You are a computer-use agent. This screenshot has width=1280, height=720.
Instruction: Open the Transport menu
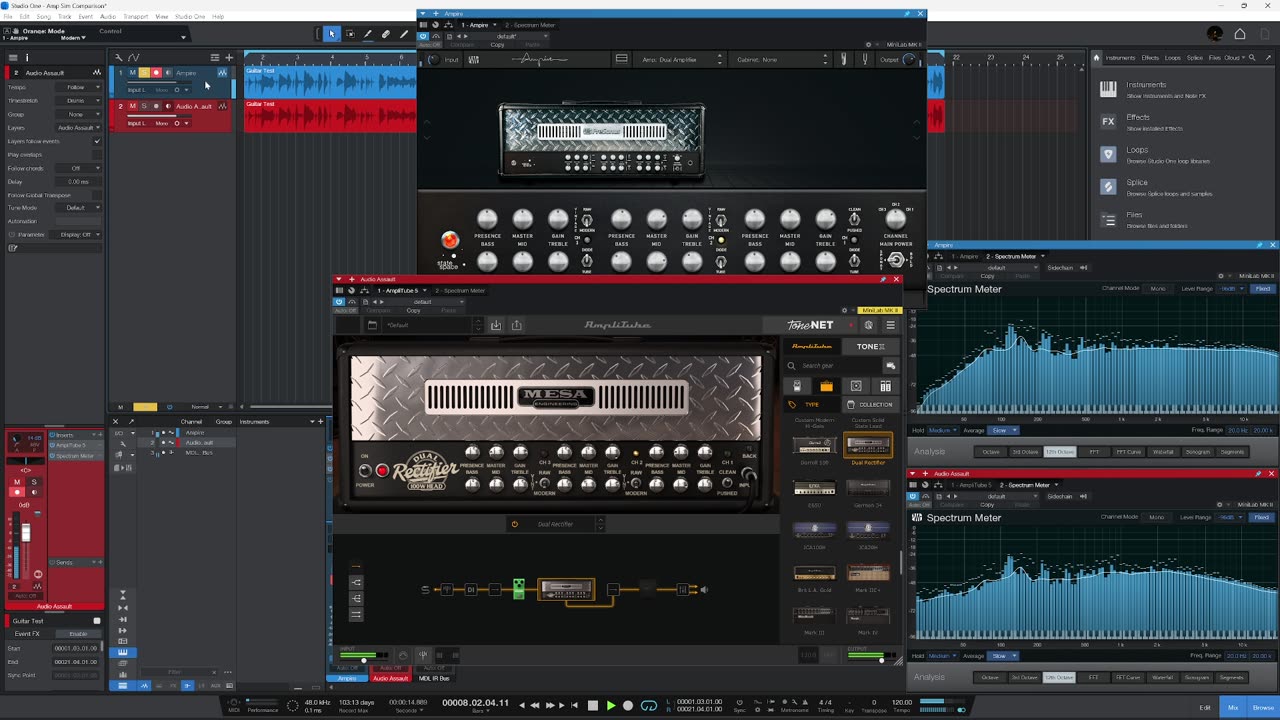(135, 17)
